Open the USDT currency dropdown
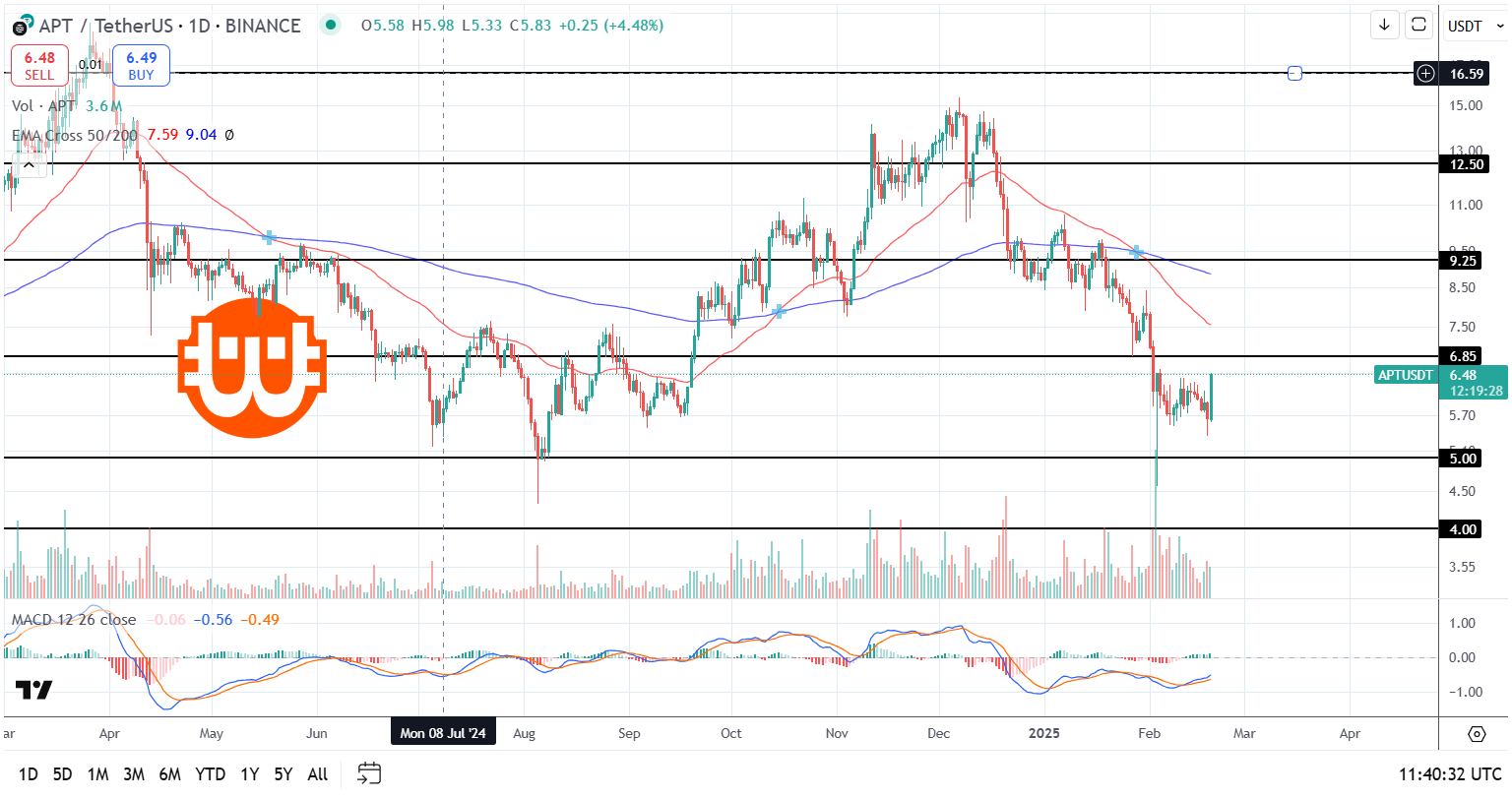The height and width of the screenshot is (799, 1512). tap(1476, 26)
